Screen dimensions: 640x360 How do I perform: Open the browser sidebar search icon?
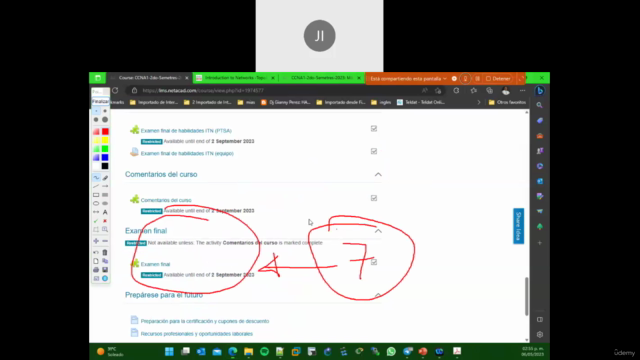pos(540,105)
